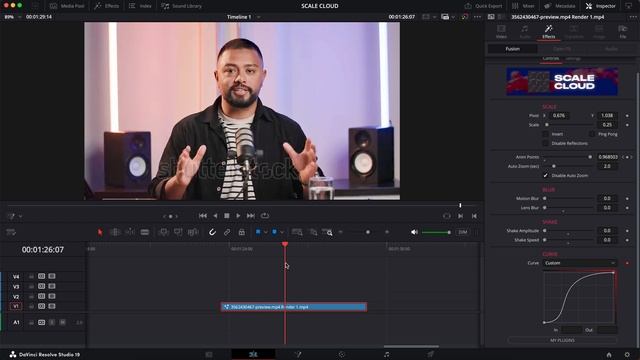This screenshot has width=640, height=360.
Task: Switch Inspector to the Video tab
Action: click(x=501, y=31)
